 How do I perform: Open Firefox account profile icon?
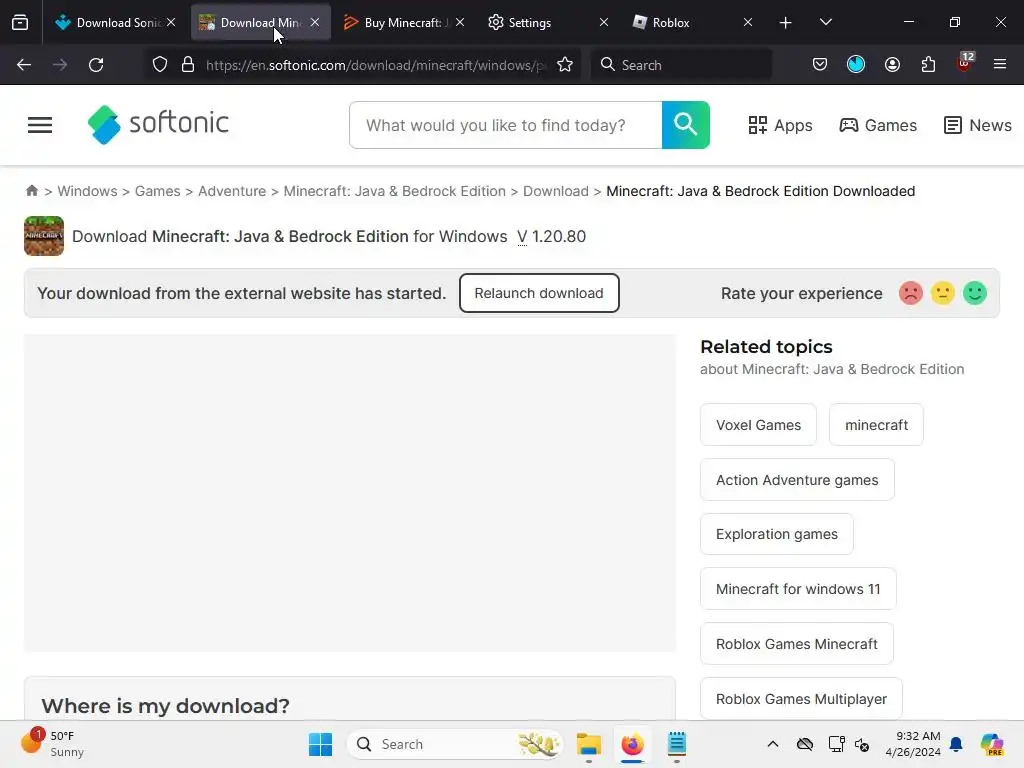892,64
